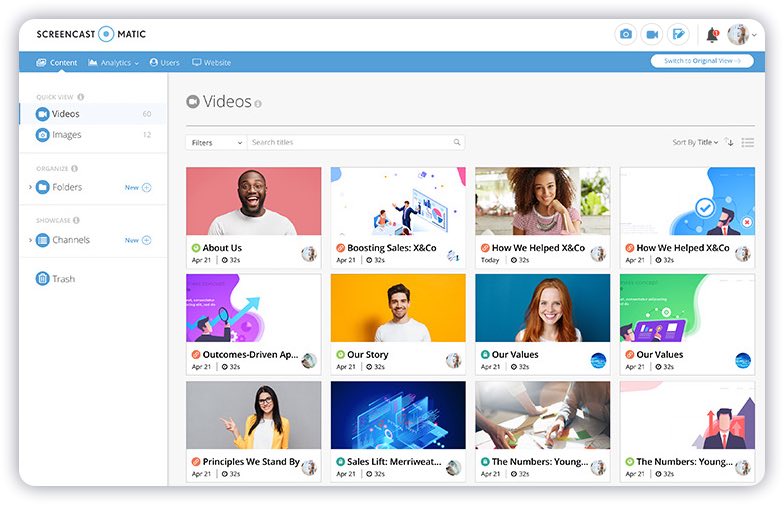Select Images in the sidebar

[93, 135]
